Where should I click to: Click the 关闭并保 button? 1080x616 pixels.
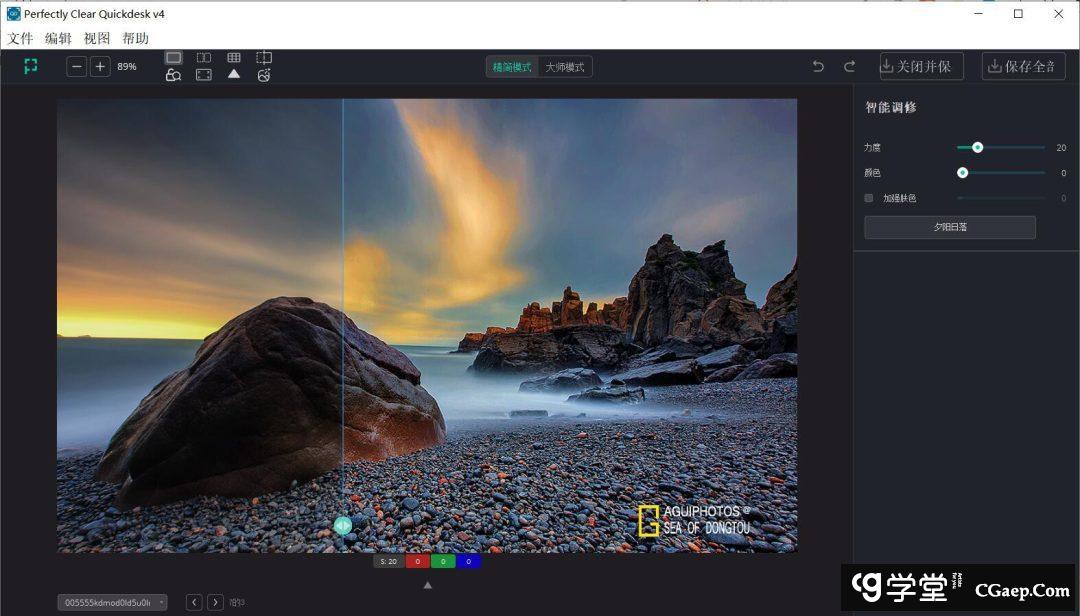(x=921, y=67)
